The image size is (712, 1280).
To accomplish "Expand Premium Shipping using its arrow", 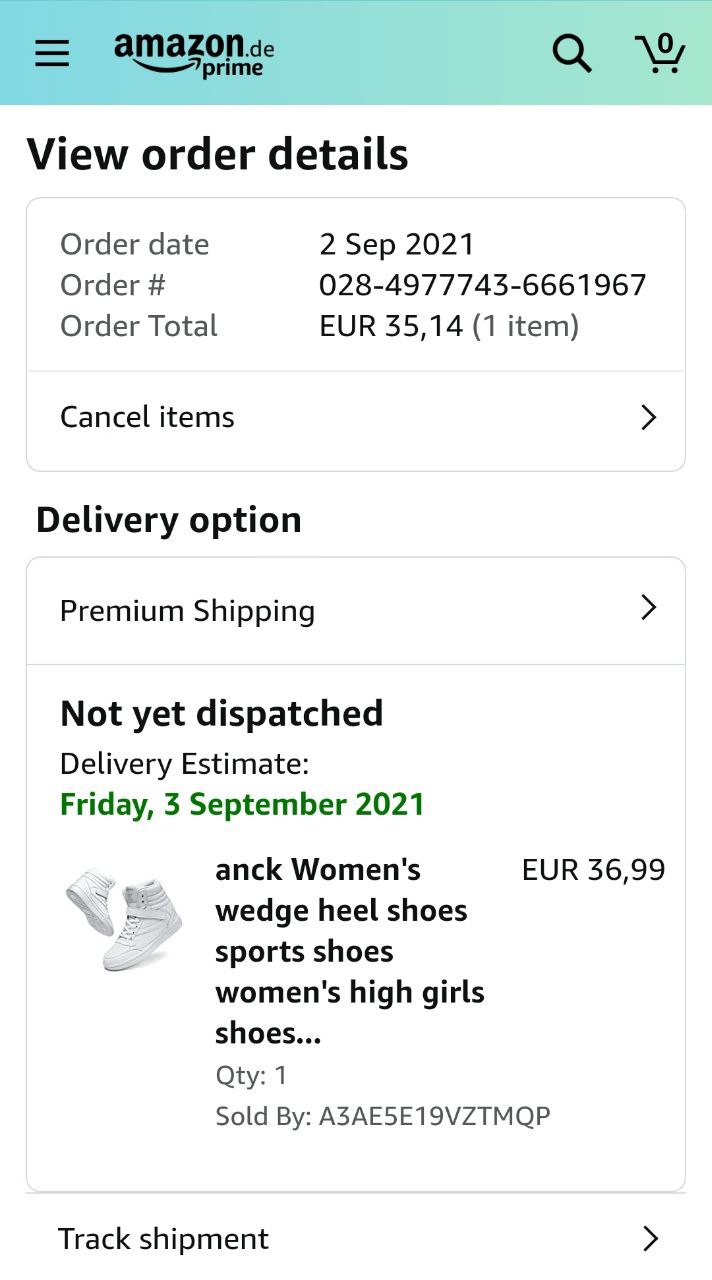I will (648, 607).
